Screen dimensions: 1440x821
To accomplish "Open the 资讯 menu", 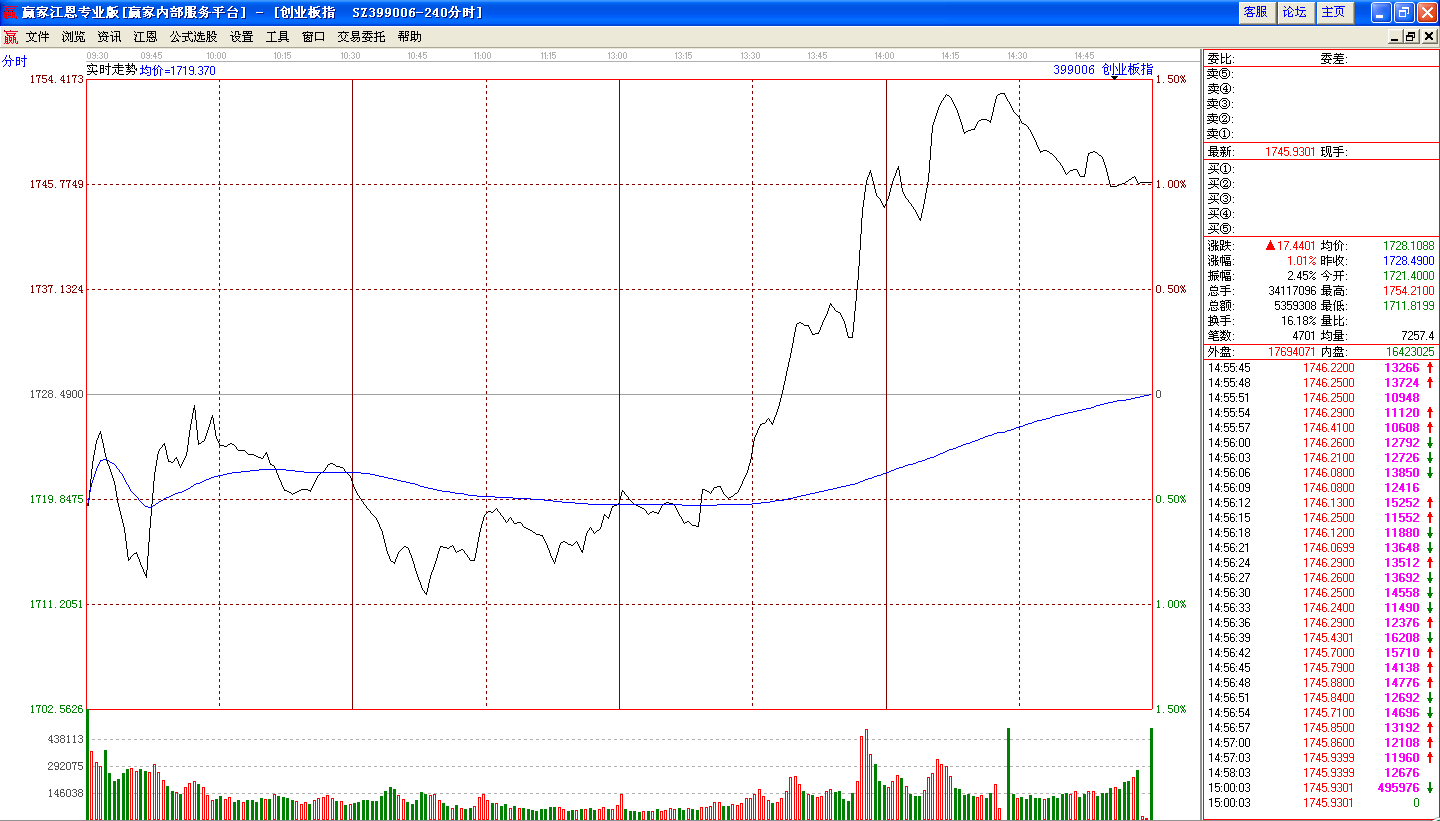I will (109, 37).
